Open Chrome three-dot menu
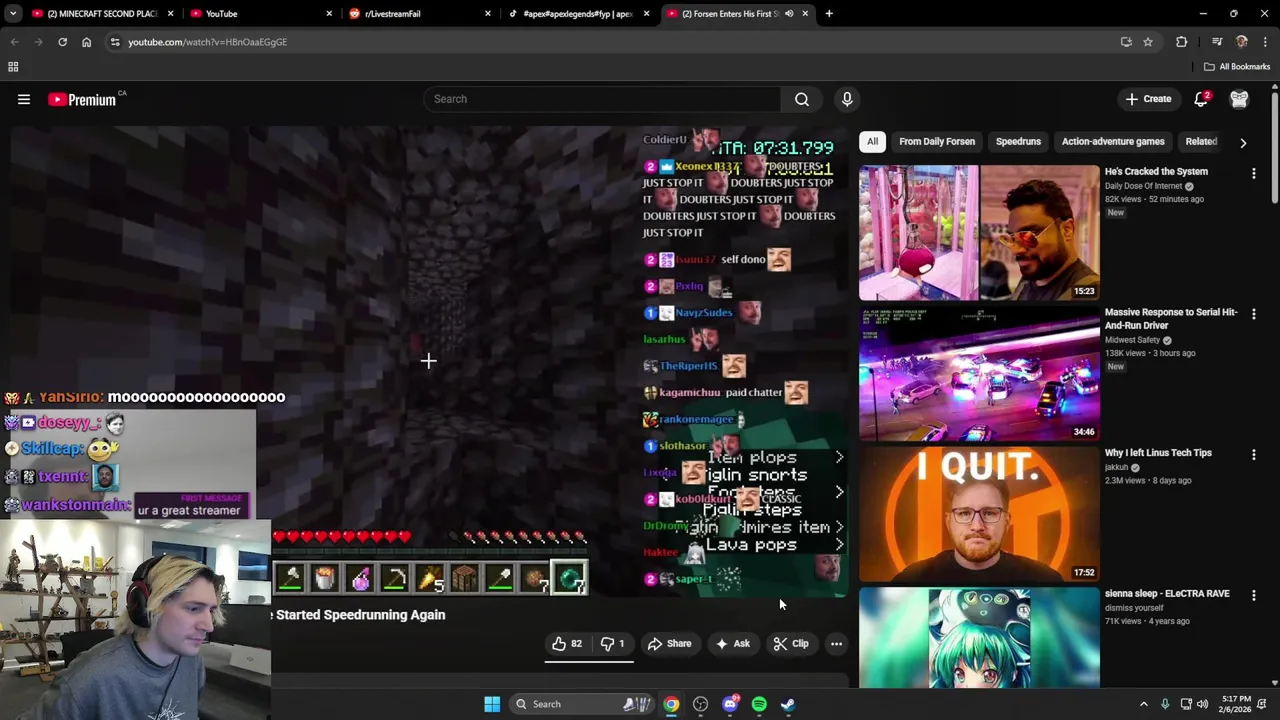Screen dimensions: 1280x720 pyautogui.click(x=1265, y=42)
